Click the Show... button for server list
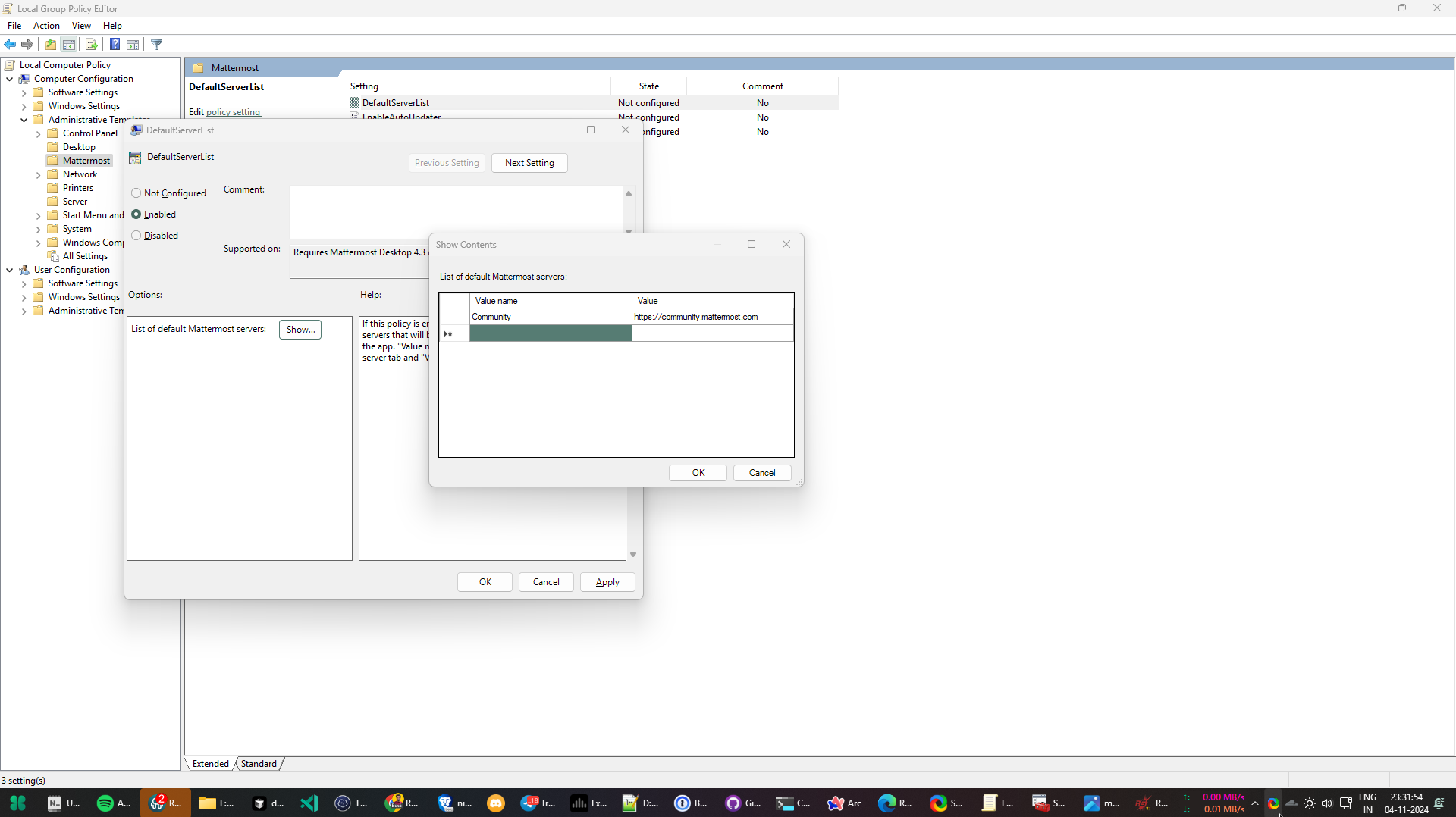1456x817 pixels. 300,329
